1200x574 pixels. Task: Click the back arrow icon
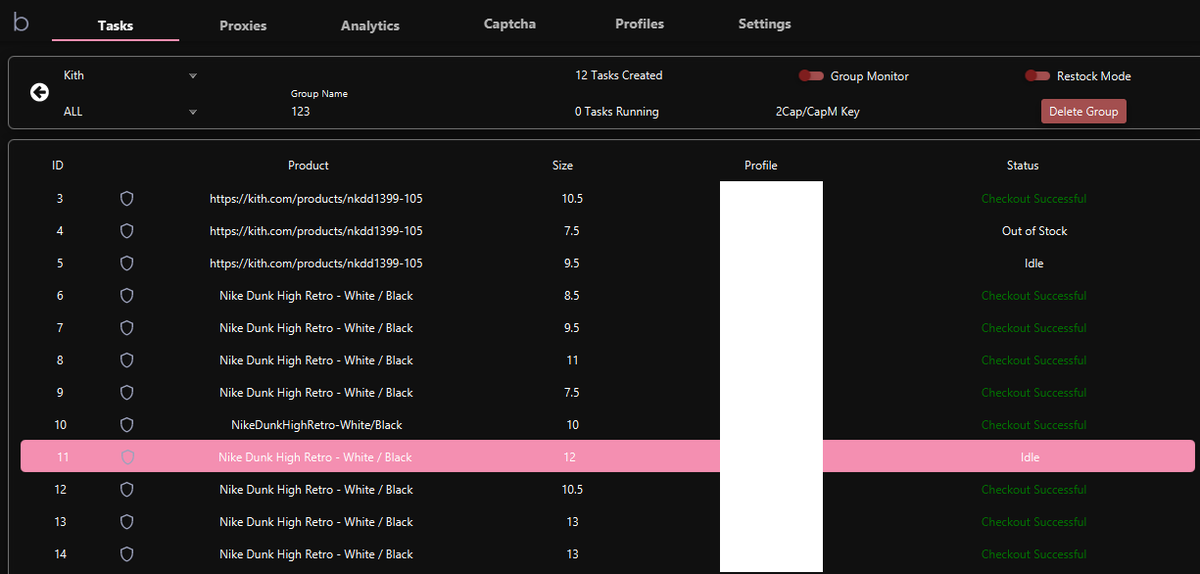[39, 92]
